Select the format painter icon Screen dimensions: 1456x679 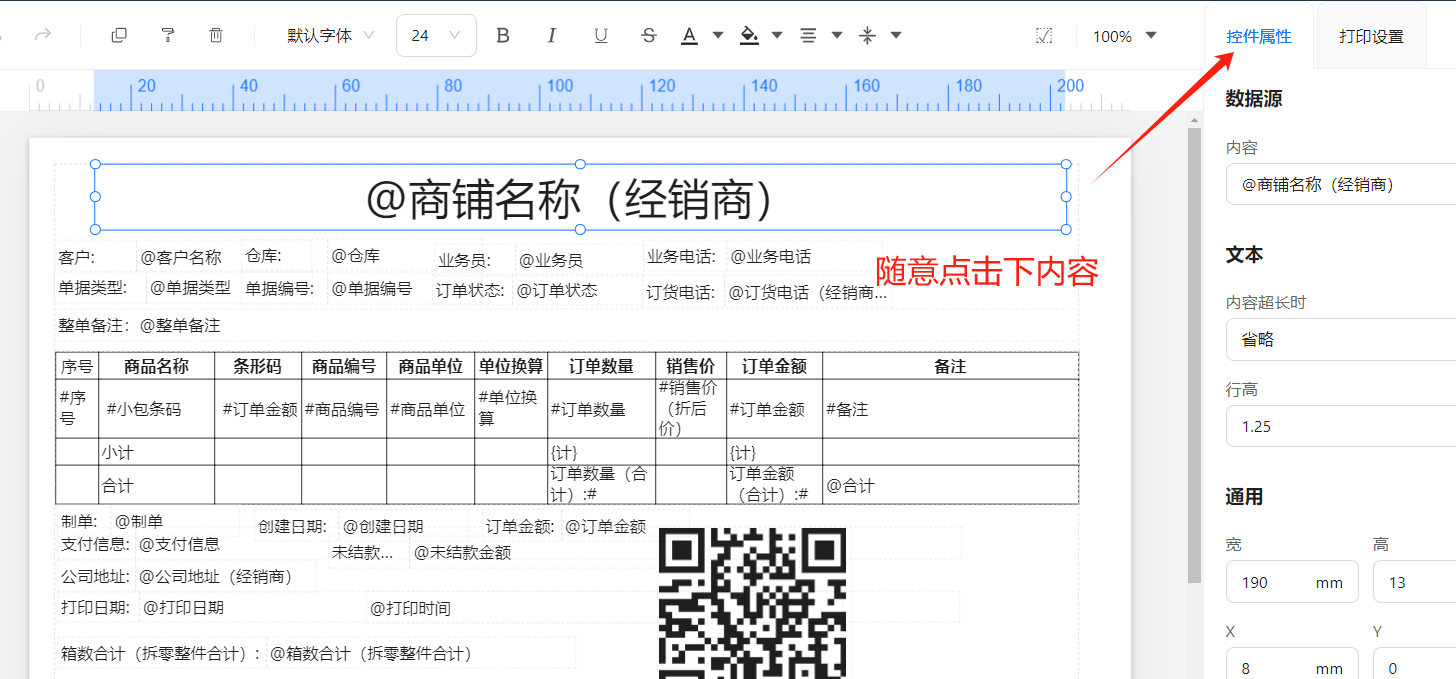pos(167,35)
